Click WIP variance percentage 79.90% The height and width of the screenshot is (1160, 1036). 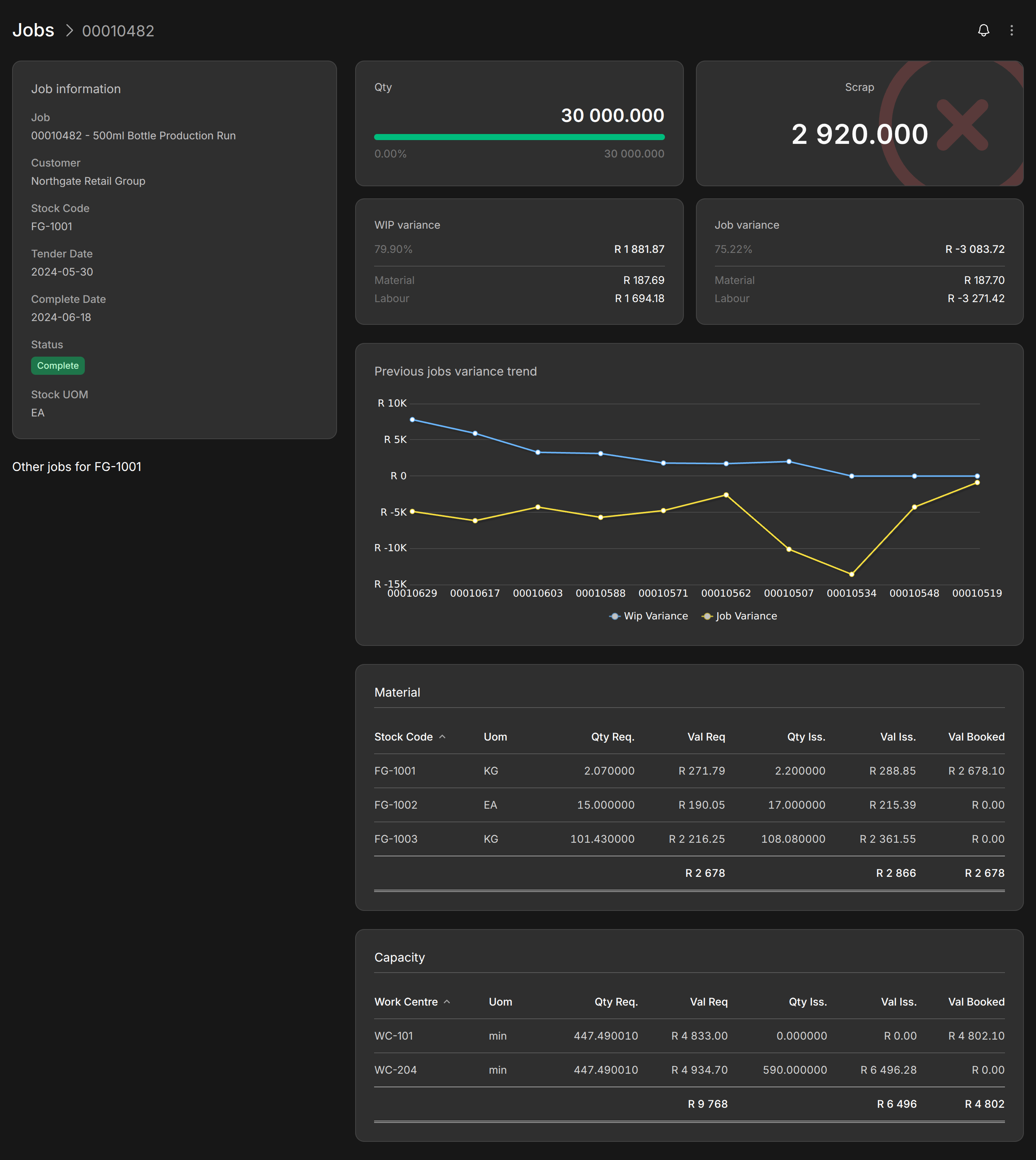[393, 249]
